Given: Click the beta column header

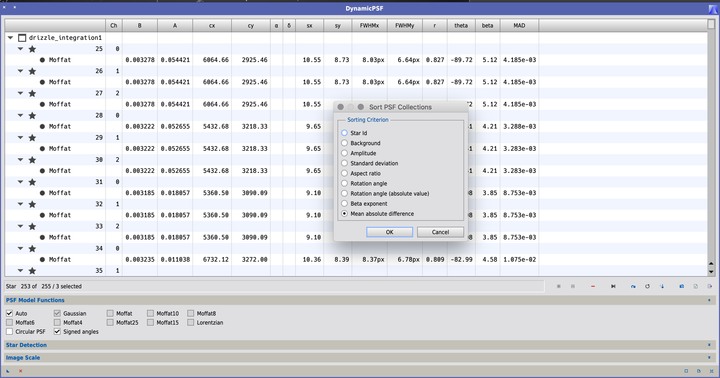Looking at the screenshot, I should coord(488,26).
